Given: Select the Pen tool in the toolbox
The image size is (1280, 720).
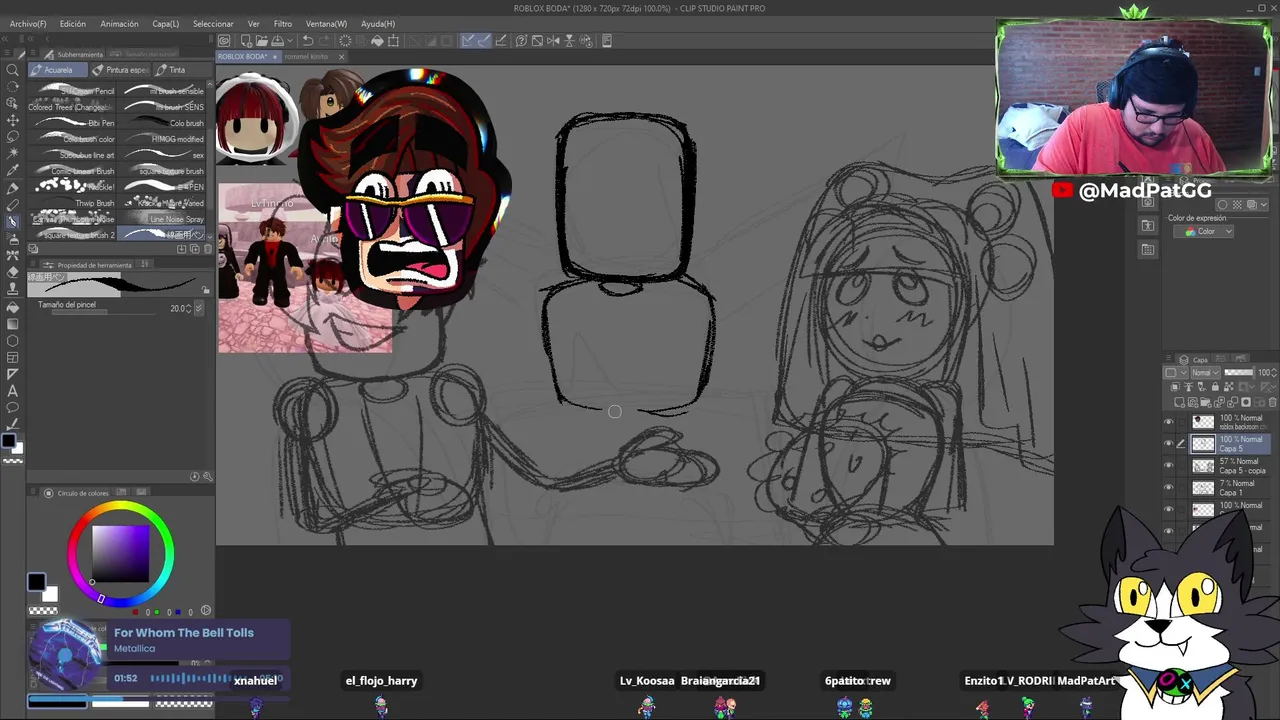Looking at the screenshot, I should pyautogui.click(x=13, y=187).
